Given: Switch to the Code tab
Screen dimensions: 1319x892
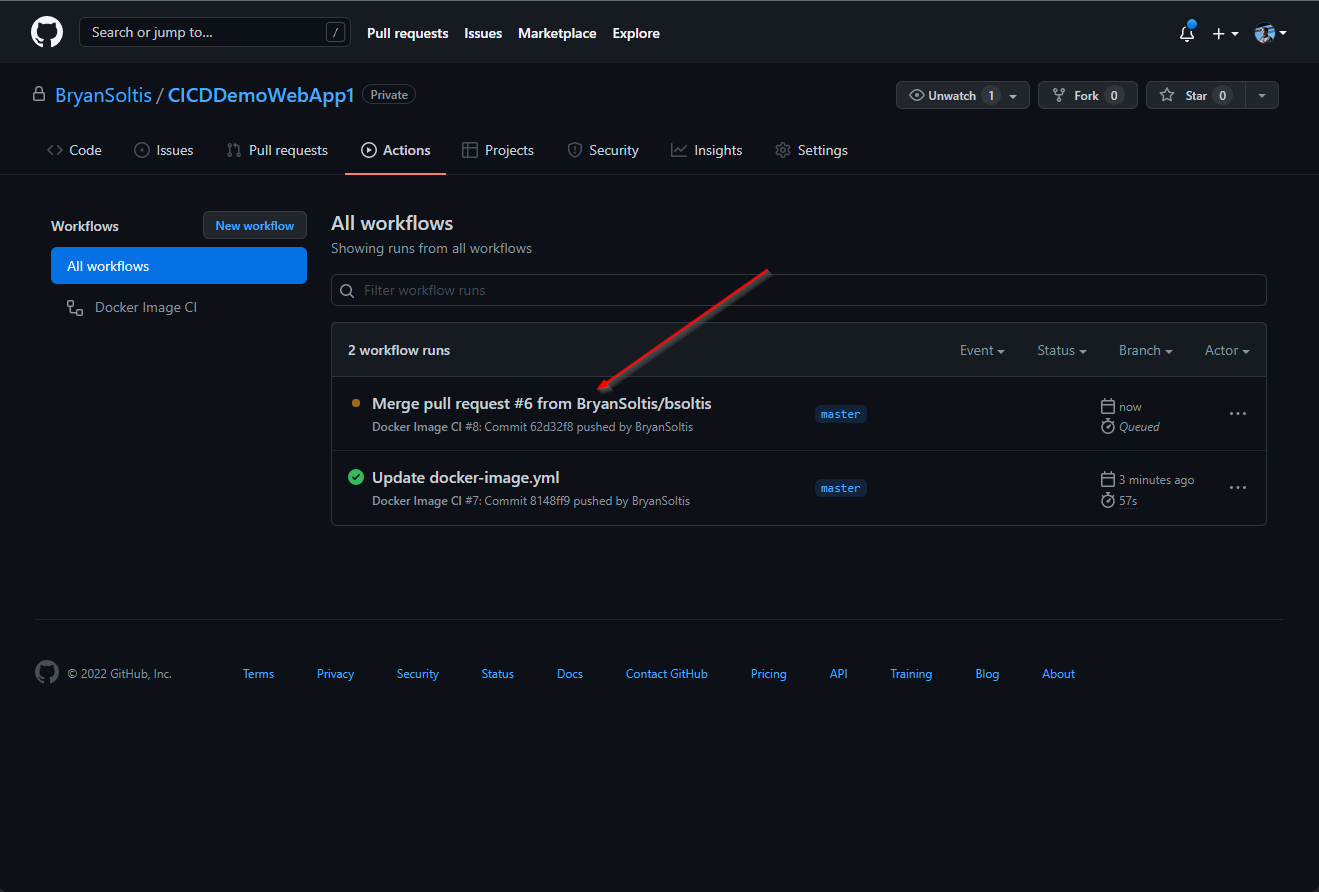Looking at the screenshot, I should pyautogui.click(x=75, y=150).
